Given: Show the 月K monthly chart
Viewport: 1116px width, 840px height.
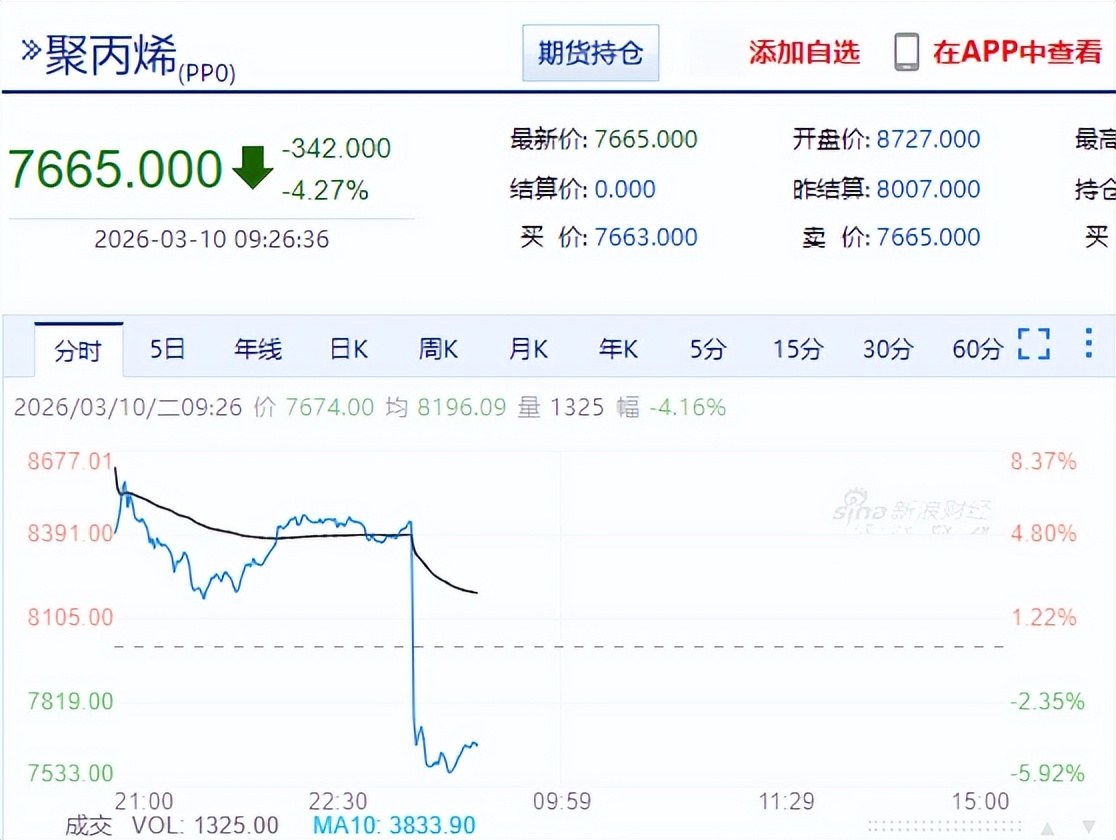Looking at the screenshot, I should [x=528, y=349].
